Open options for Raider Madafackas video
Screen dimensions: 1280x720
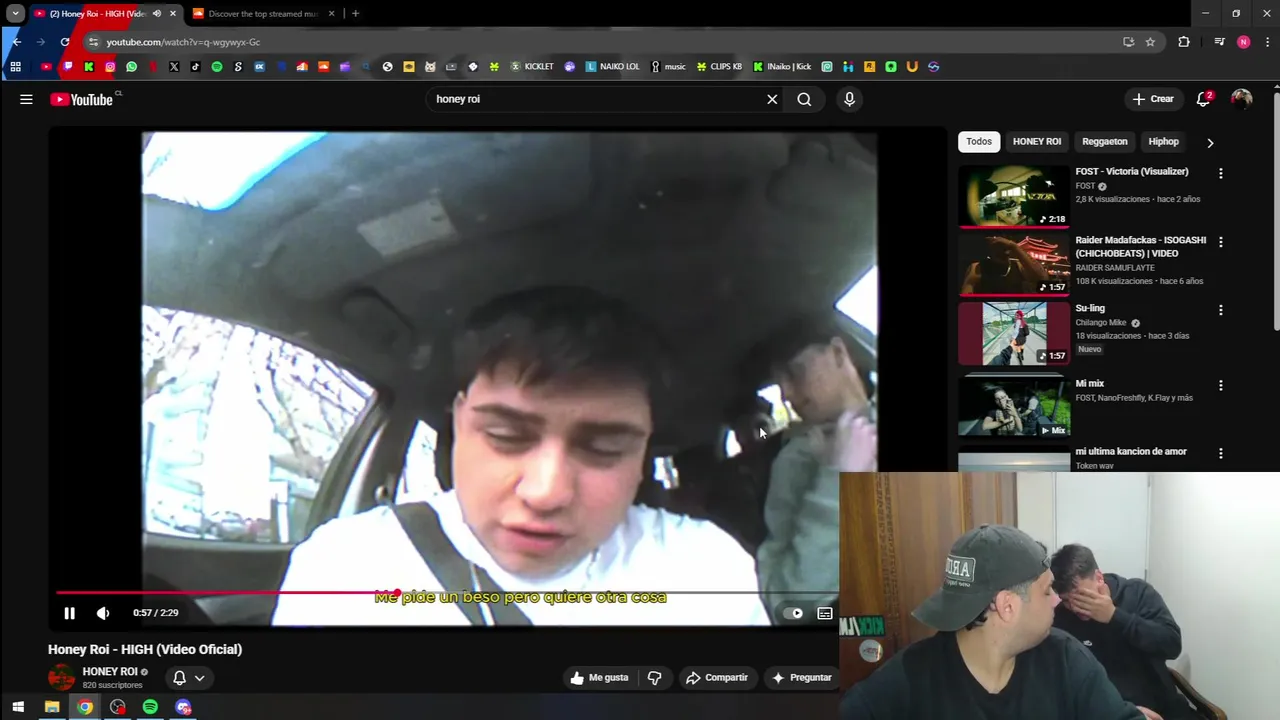click(1220, 242)
